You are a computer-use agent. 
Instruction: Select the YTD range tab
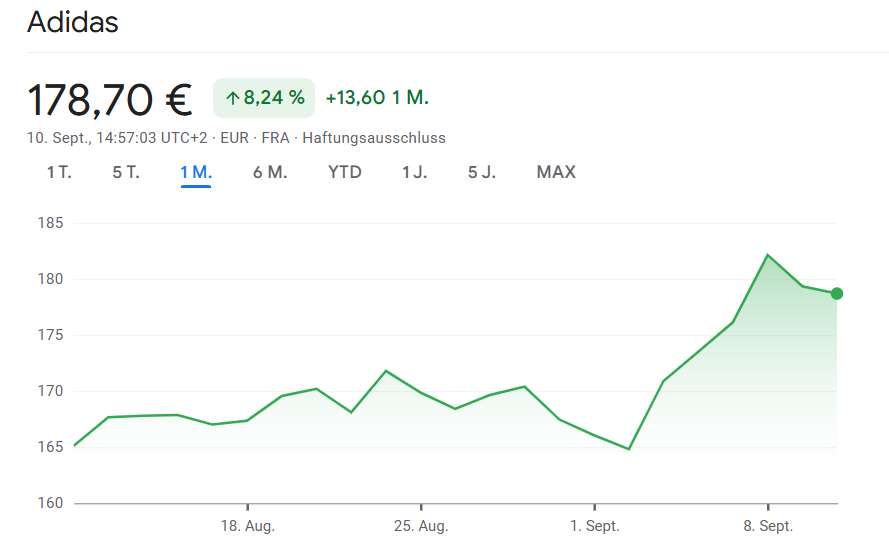pyautogui.click(x=345, y=172)
